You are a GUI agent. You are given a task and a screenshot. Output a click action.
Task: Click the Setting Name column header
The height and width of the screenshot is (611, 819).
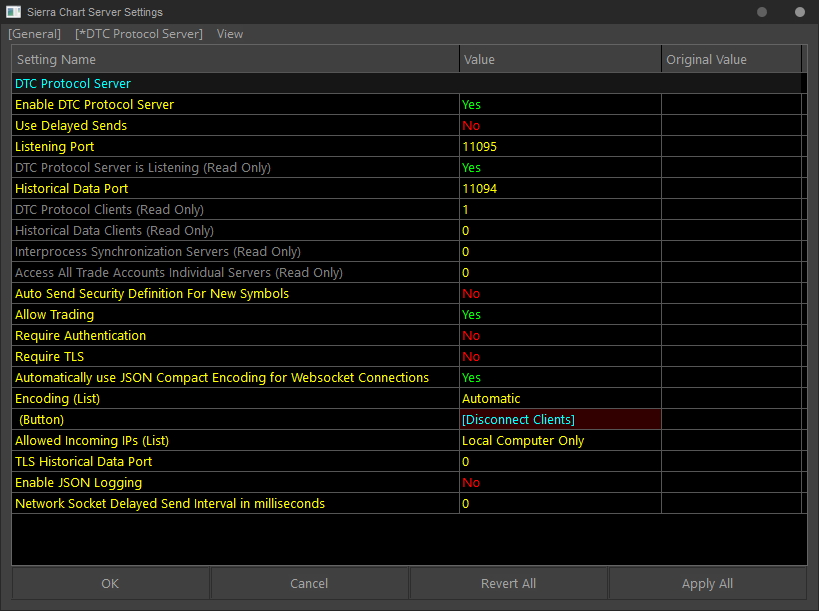[x=236, y=59]
